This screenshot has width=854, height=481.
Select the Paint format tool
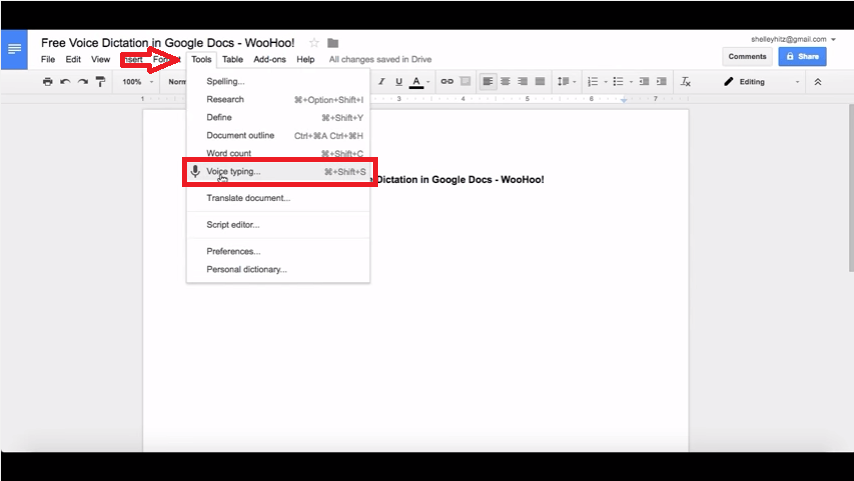100,82
